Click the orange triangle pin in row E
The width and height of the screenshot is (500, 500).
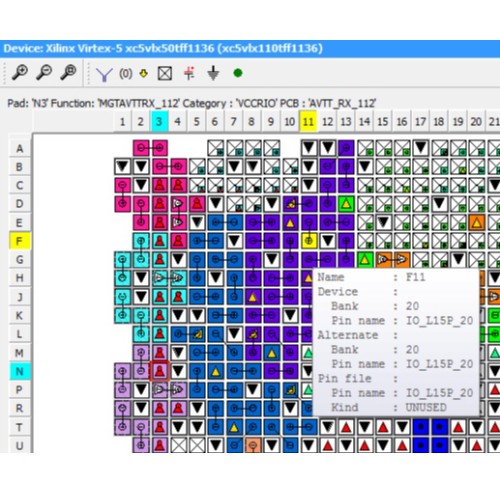coord(477,222)
